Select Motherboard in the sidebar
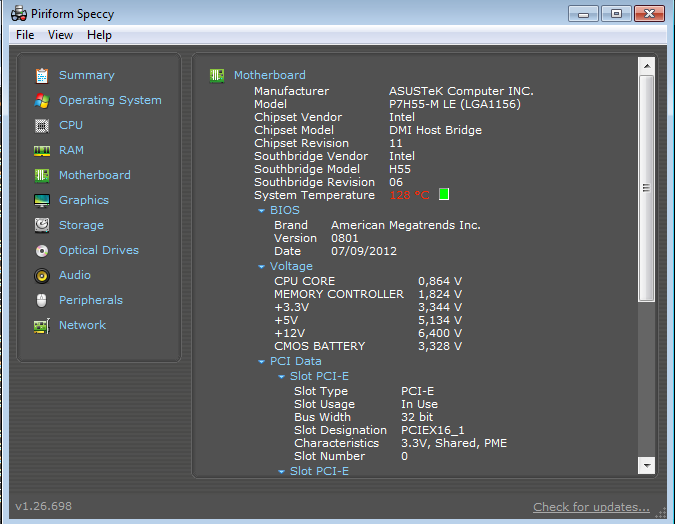675x524 pixels. click(95, 175)
